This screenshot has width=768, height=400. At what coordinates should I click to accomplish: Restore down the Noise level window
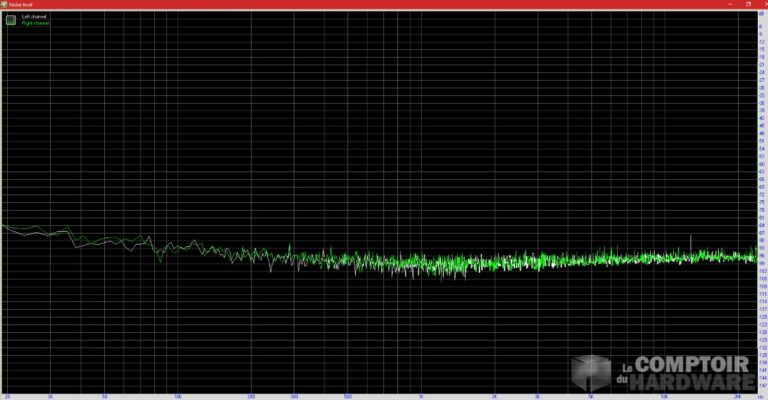coord(747,4)
